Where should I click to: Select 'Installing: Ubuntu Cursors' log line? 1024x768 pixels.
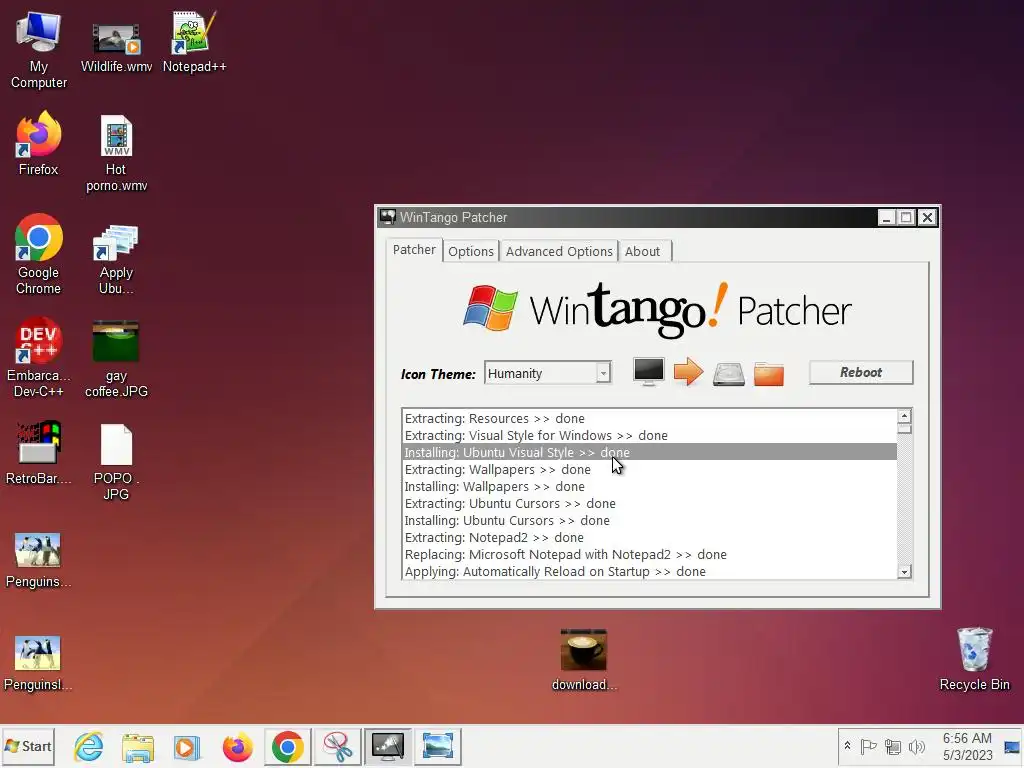click(650, 520)
